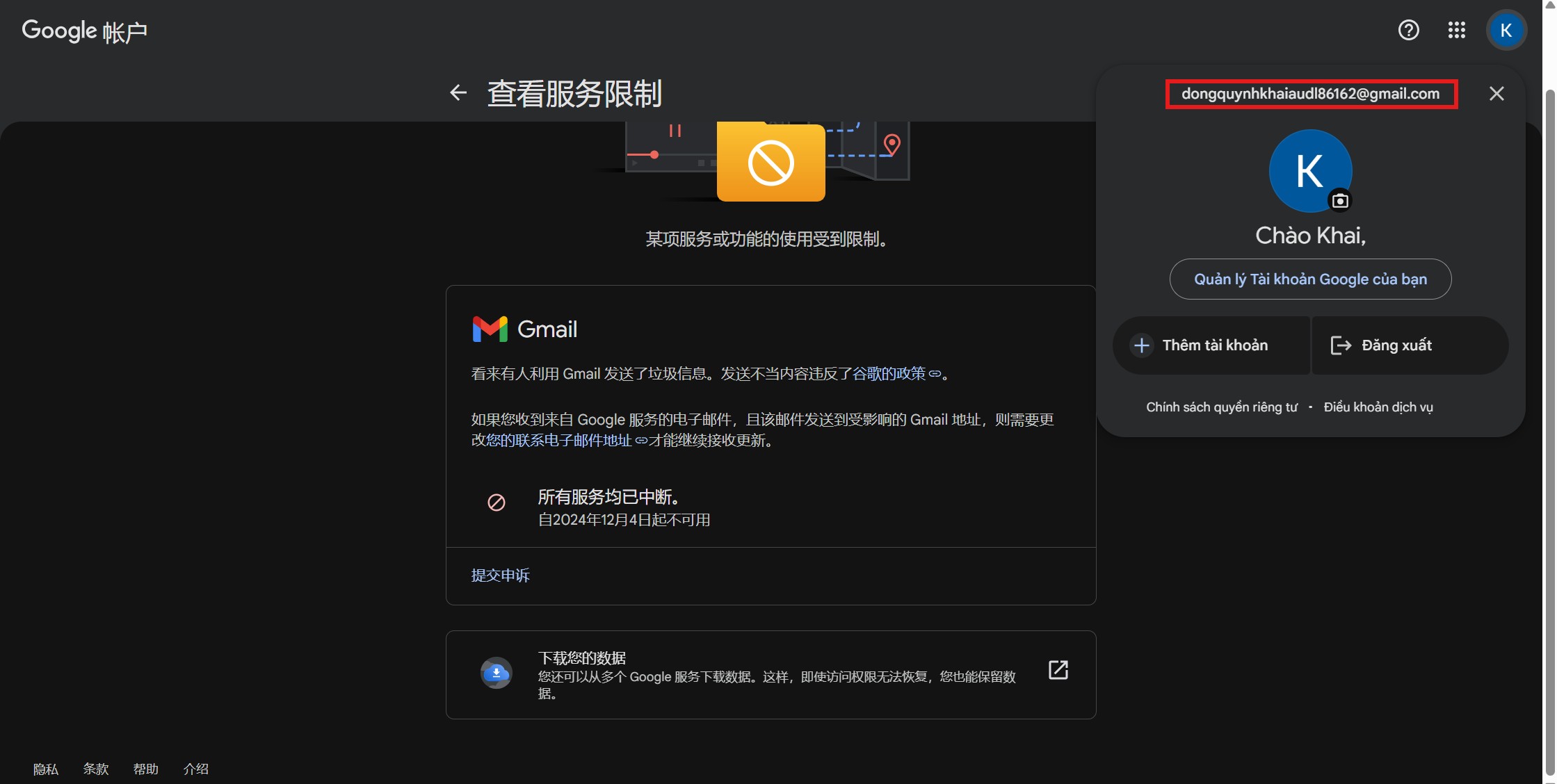Screen dimensions: 1557x784
Task: Click the cloud download icon
Action: 496,673
